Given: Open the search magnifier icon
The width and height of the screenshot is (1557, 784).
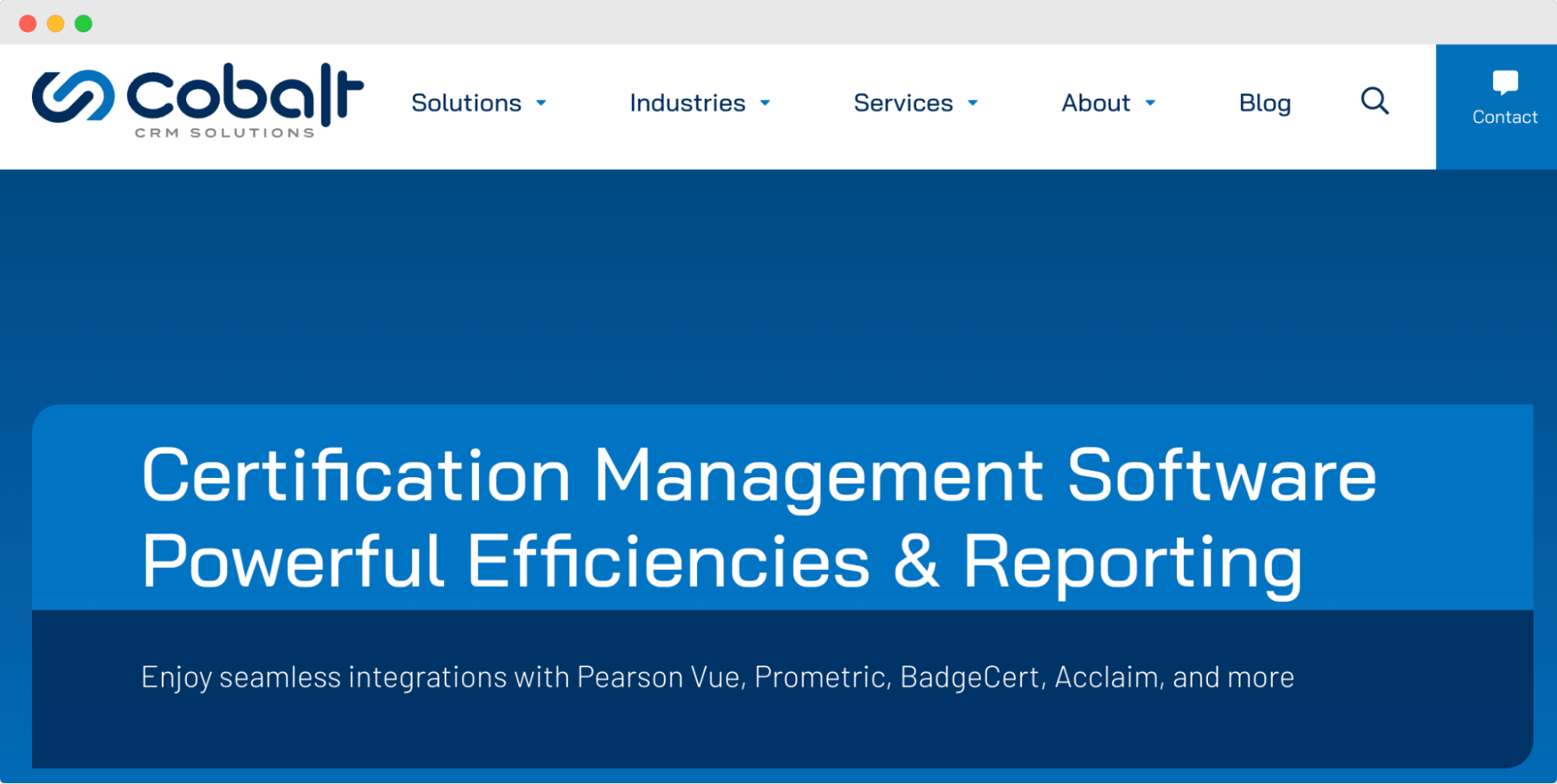Looking at the screenshot, I should coord(1375,101).
